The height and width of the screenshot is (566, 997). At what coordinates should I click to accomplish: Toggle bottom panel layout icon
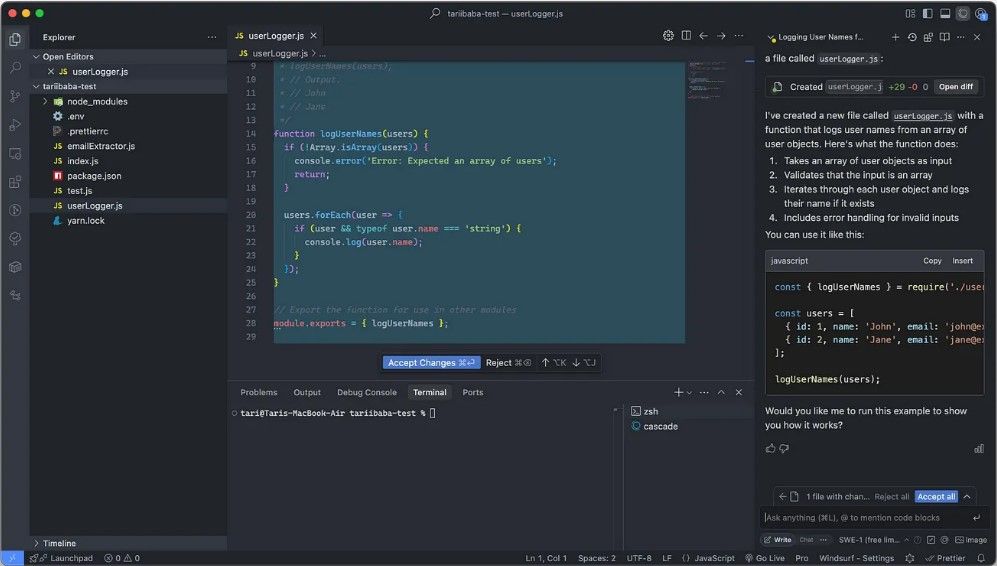point(945,13)
